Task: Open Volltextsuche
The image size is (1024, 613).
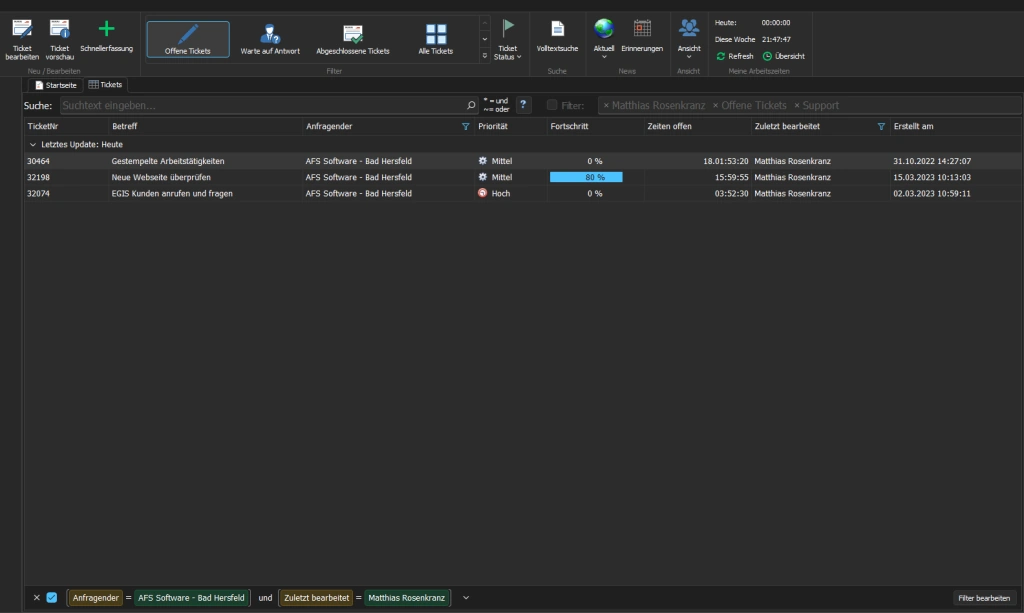Action: pyautogui.click(x=557, y=36)
